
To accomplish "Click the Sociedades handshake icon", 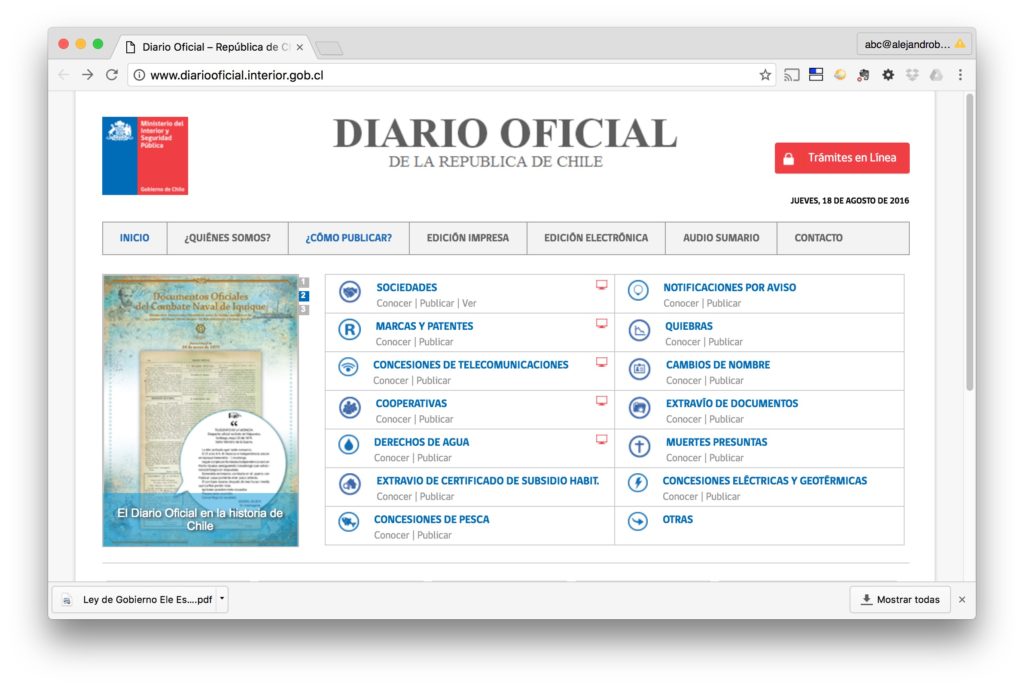I will click(x=350, y=291).
